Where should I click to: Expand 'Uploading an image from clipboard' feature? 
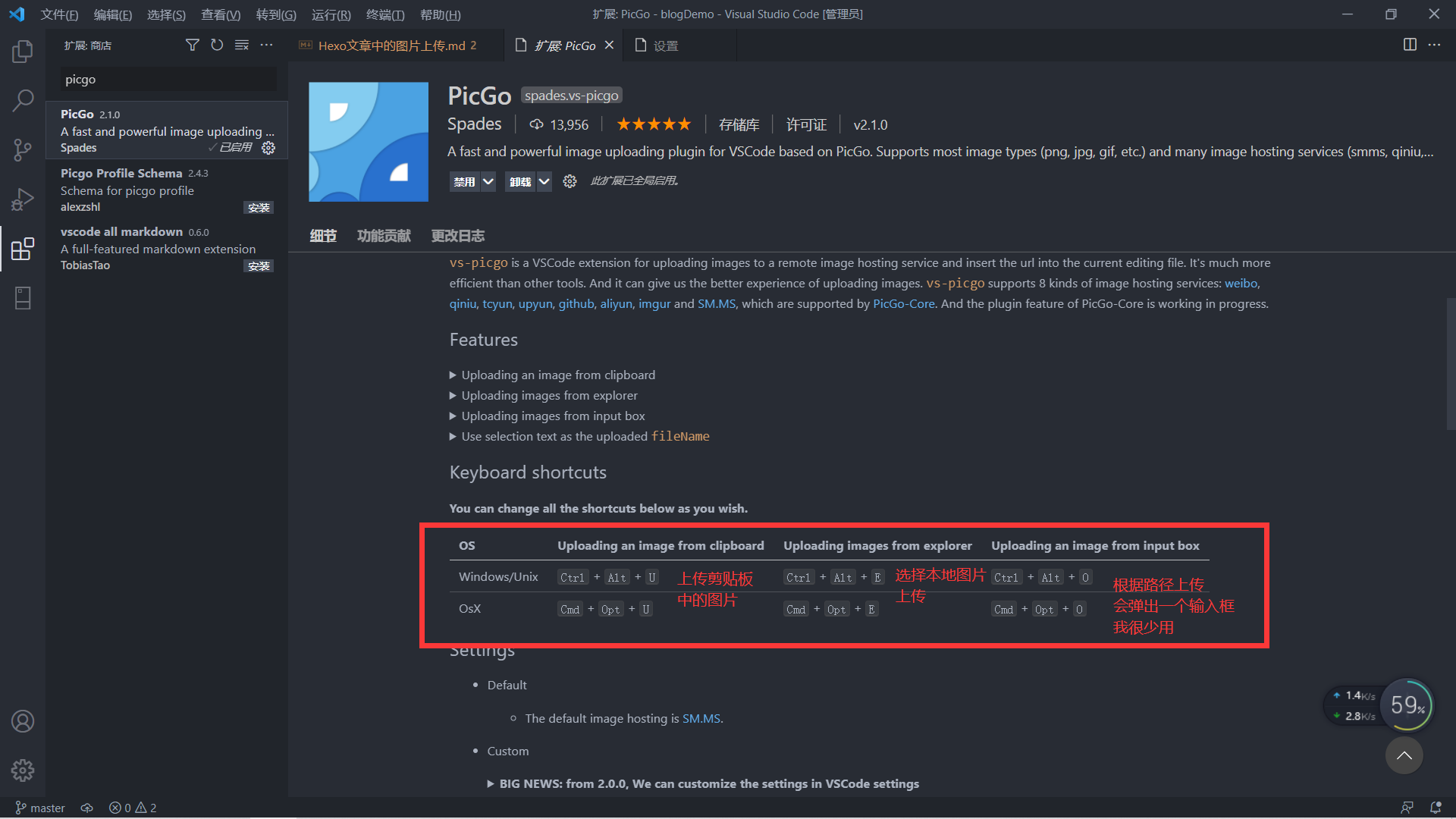tap(552, 375)
